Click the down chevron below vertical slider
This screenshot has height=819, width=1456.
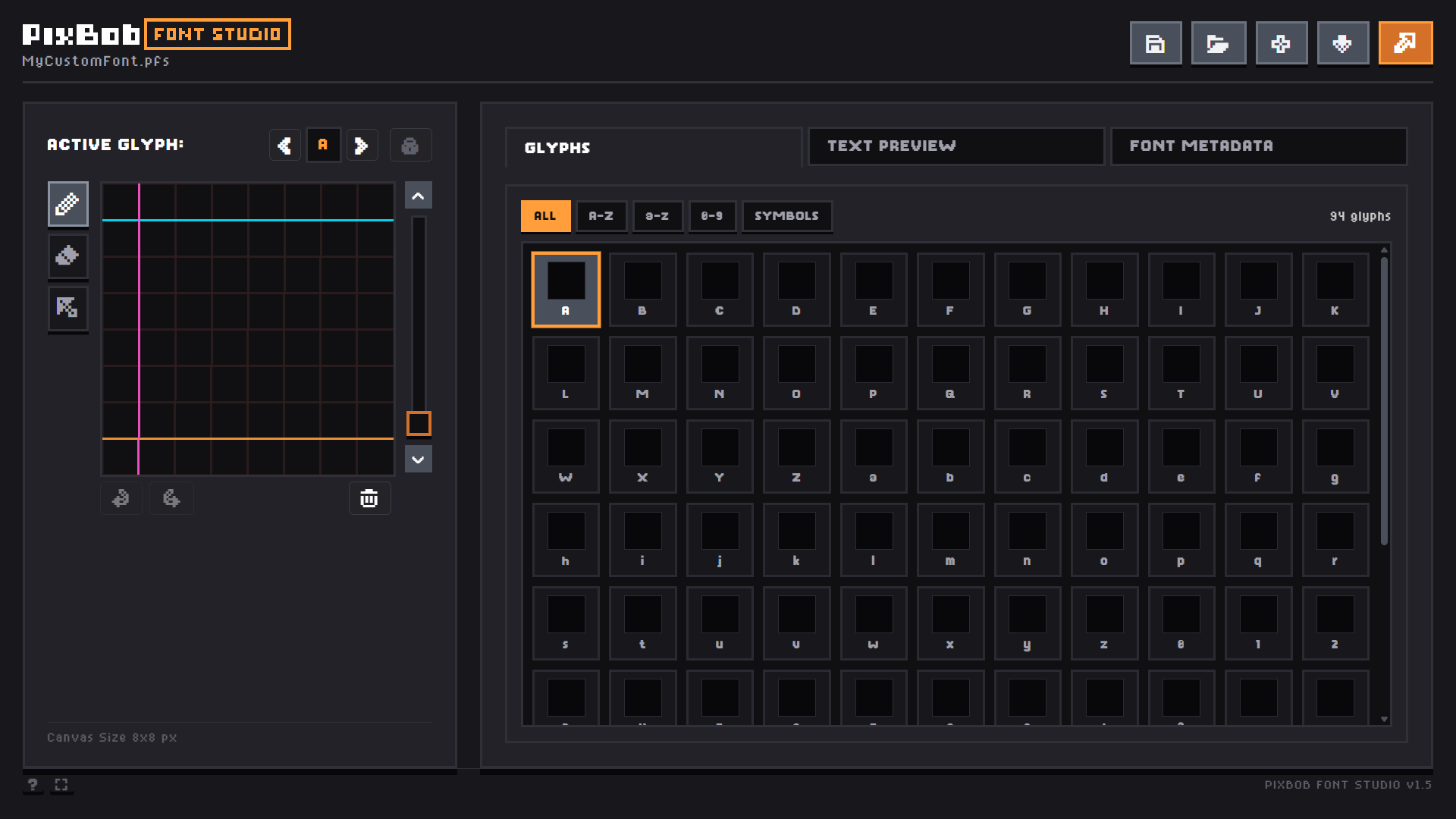[x=419, y=459]
